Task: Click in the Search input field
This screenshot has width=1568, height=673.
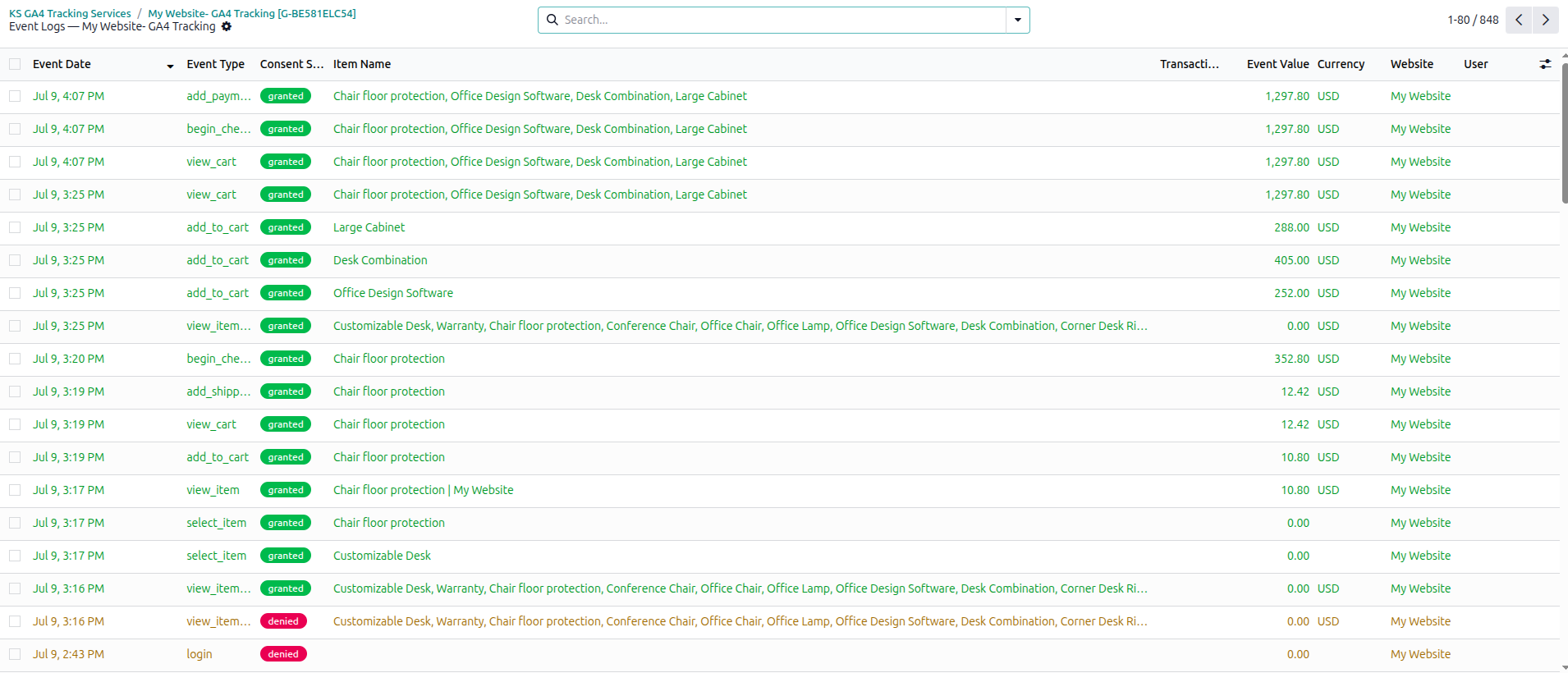Action: 783,20
